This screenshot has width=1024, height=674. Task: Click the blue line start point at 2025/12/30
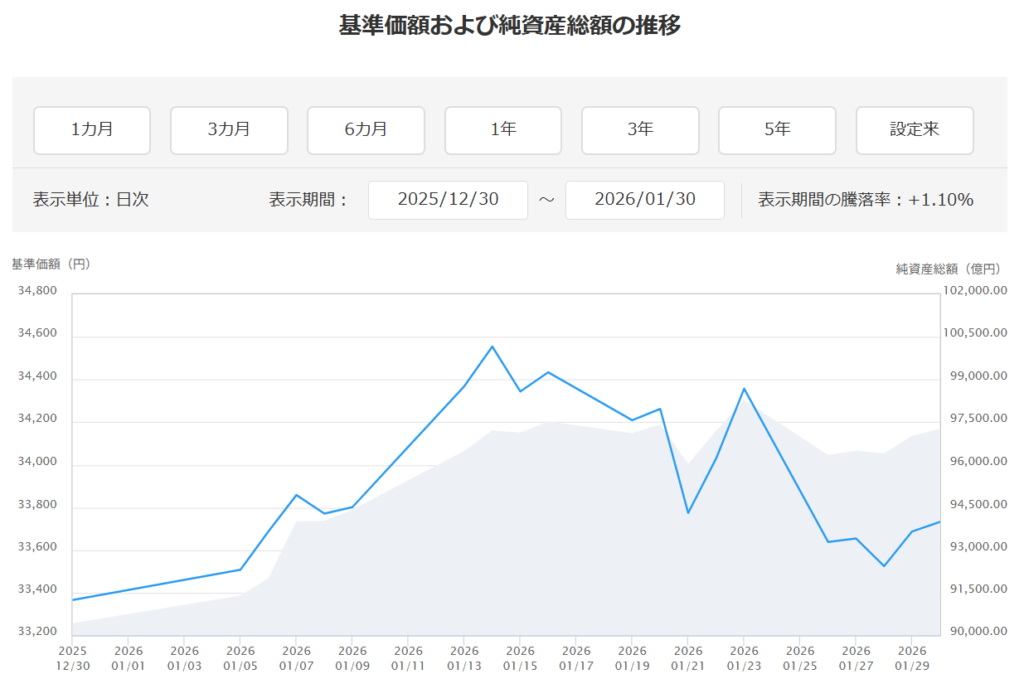pos(73,600)
